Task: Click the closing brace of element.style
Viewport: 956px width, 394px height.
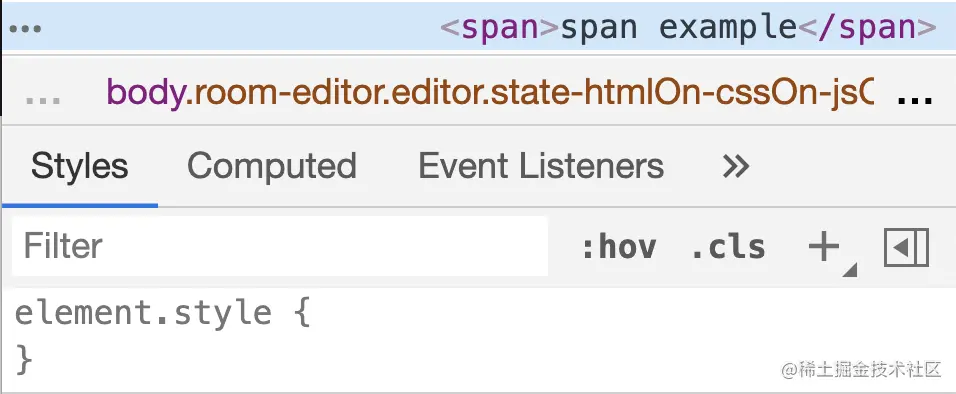Action: click(23, 360)
